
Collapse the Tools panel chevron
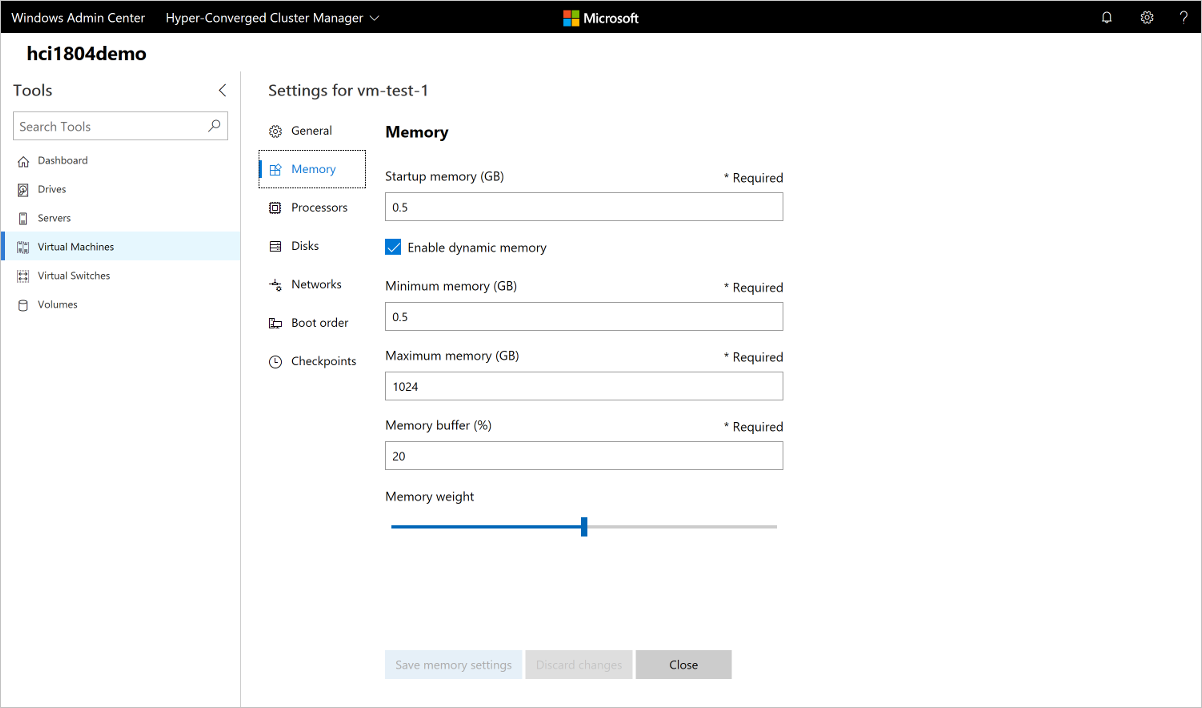coord(222,90)
